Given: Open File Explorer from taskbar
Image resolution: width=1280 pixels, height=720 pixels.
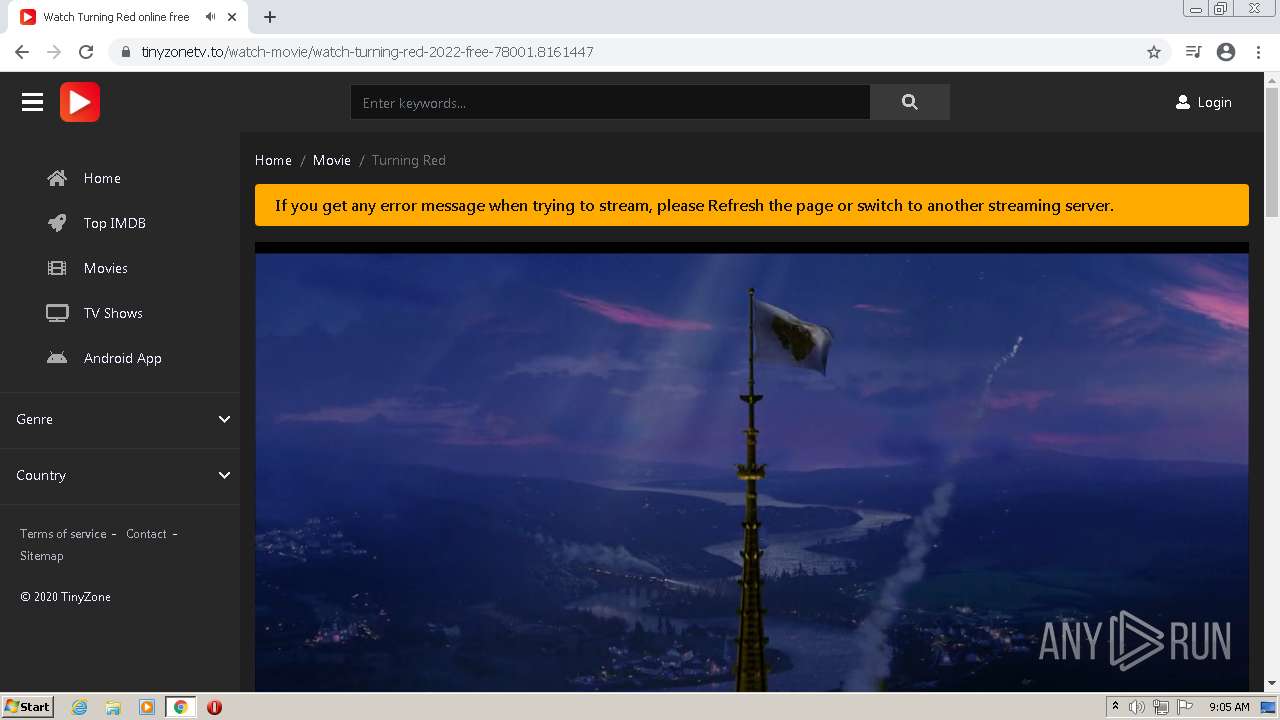Looking at the screenshot, I should (113, 707).
